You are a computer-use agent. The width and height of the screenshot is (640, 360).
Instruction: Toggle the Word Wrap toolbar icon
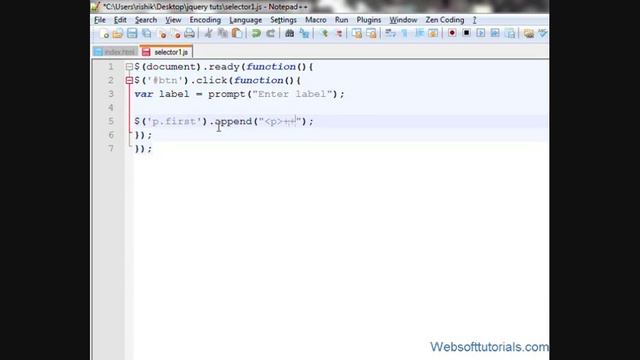[390, 33]
